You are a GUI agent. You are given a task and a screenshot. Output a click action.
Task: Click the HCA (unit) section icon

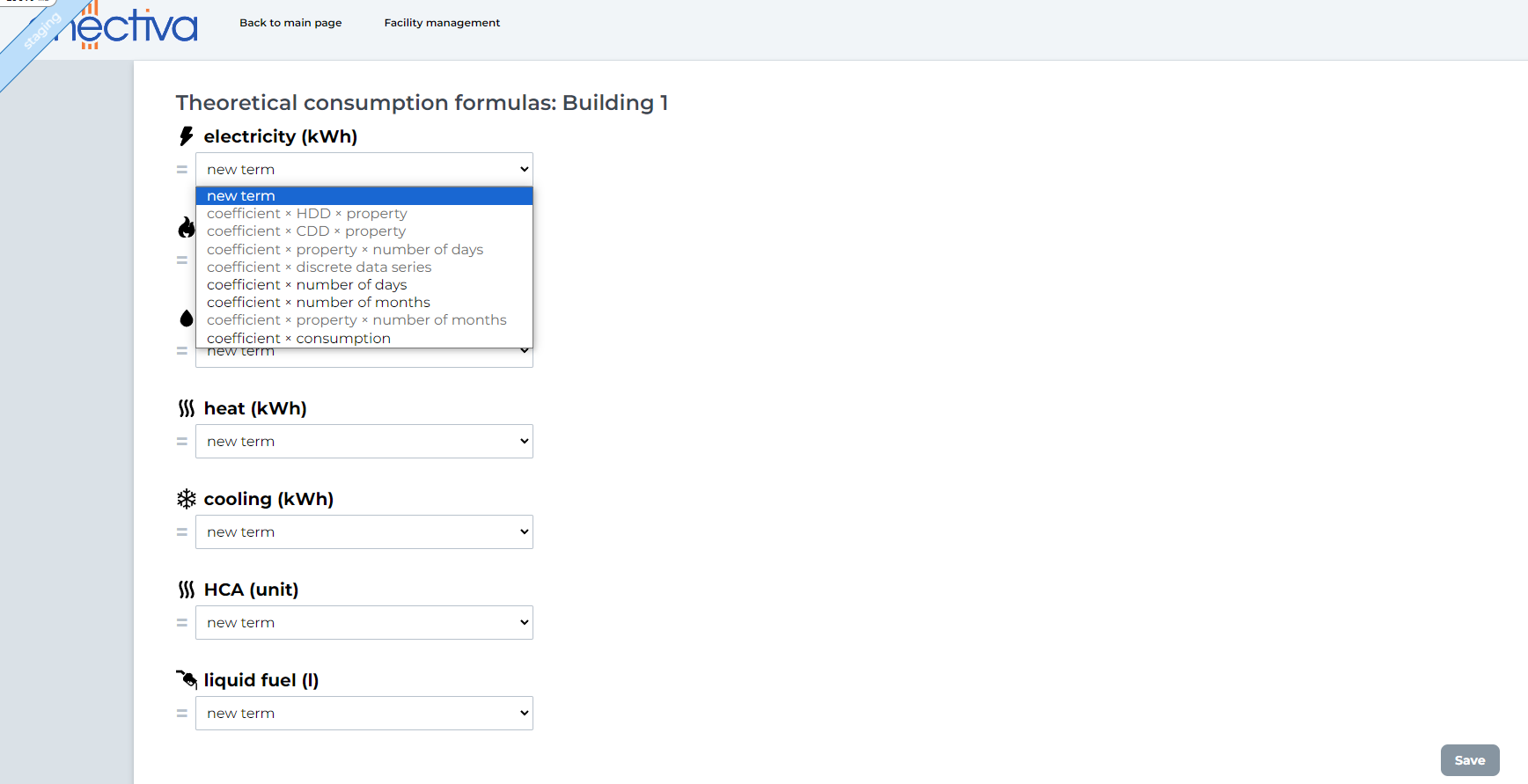pos(186,590)
